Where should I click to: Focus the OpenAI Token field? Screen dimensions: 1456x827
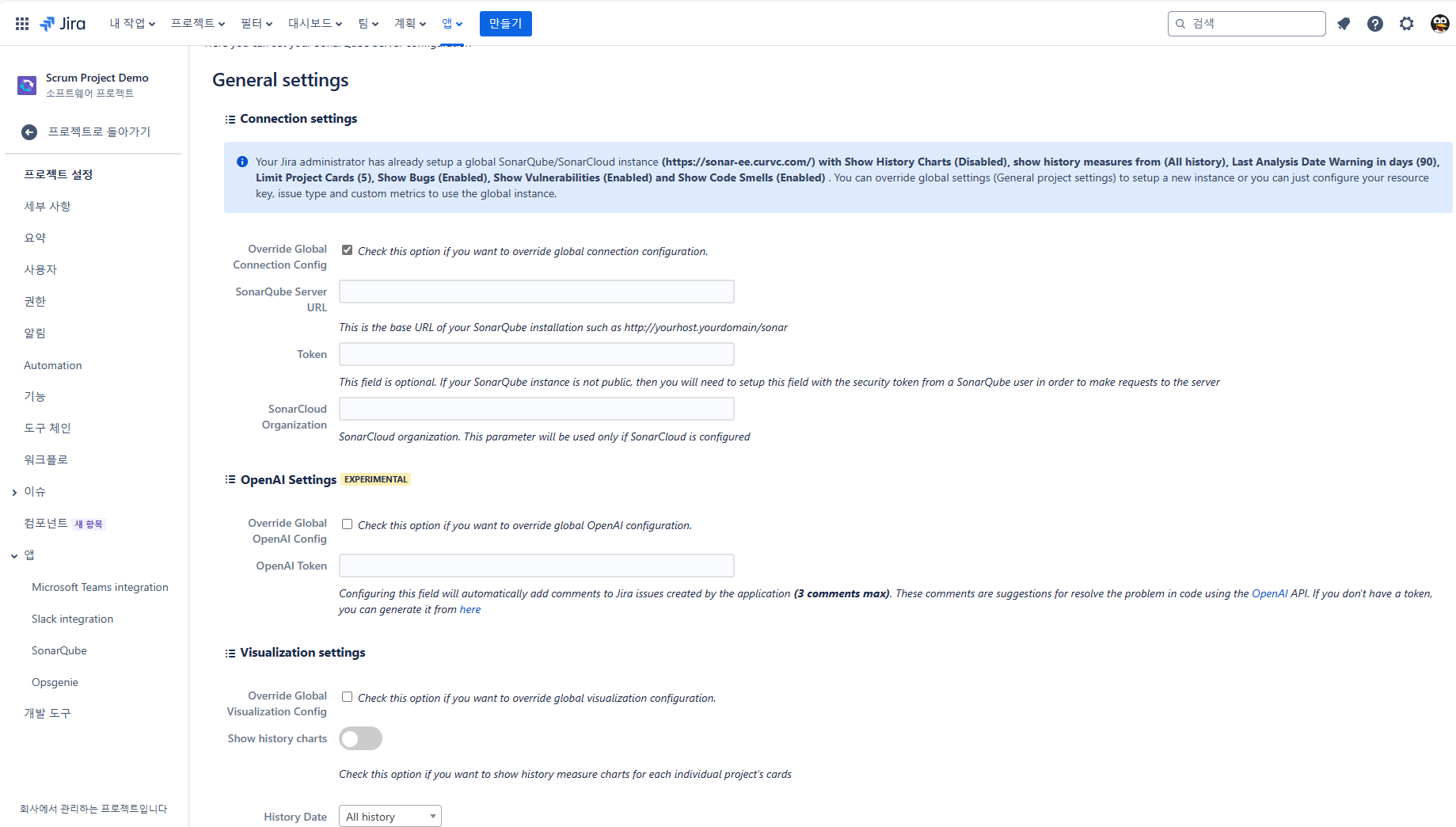pos(537,566)
